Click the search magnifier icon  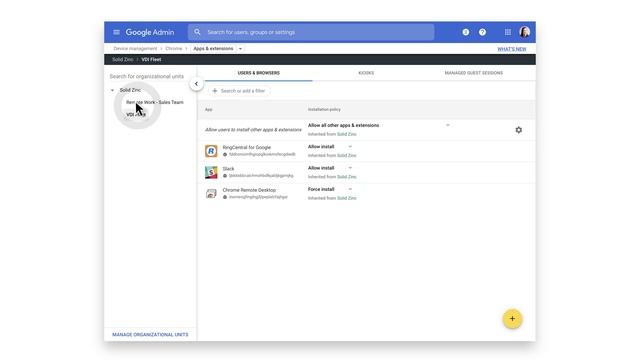[198, 32]
